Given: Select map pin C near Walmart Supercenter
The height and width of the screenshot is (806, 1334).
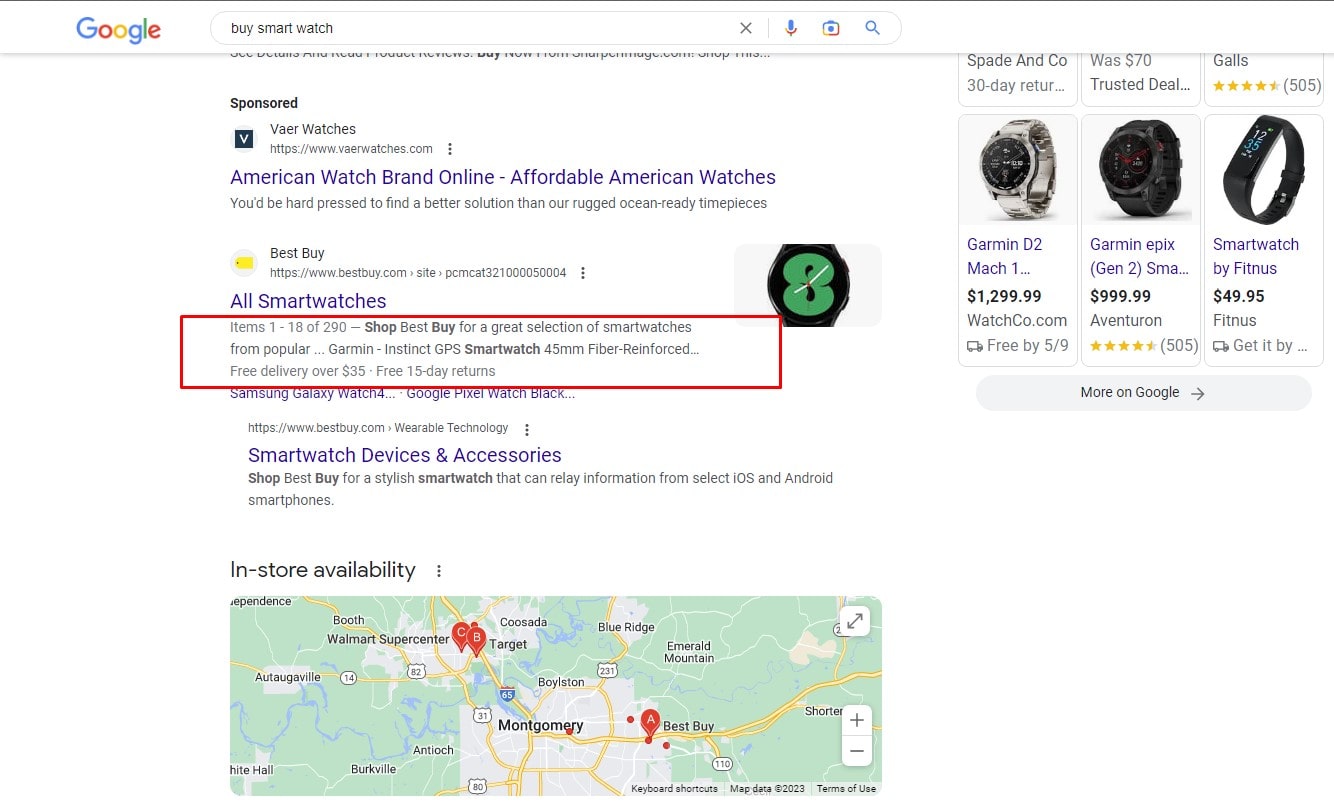Looking at the screenshot, I should pyautogui.click(x=460, y=636).
